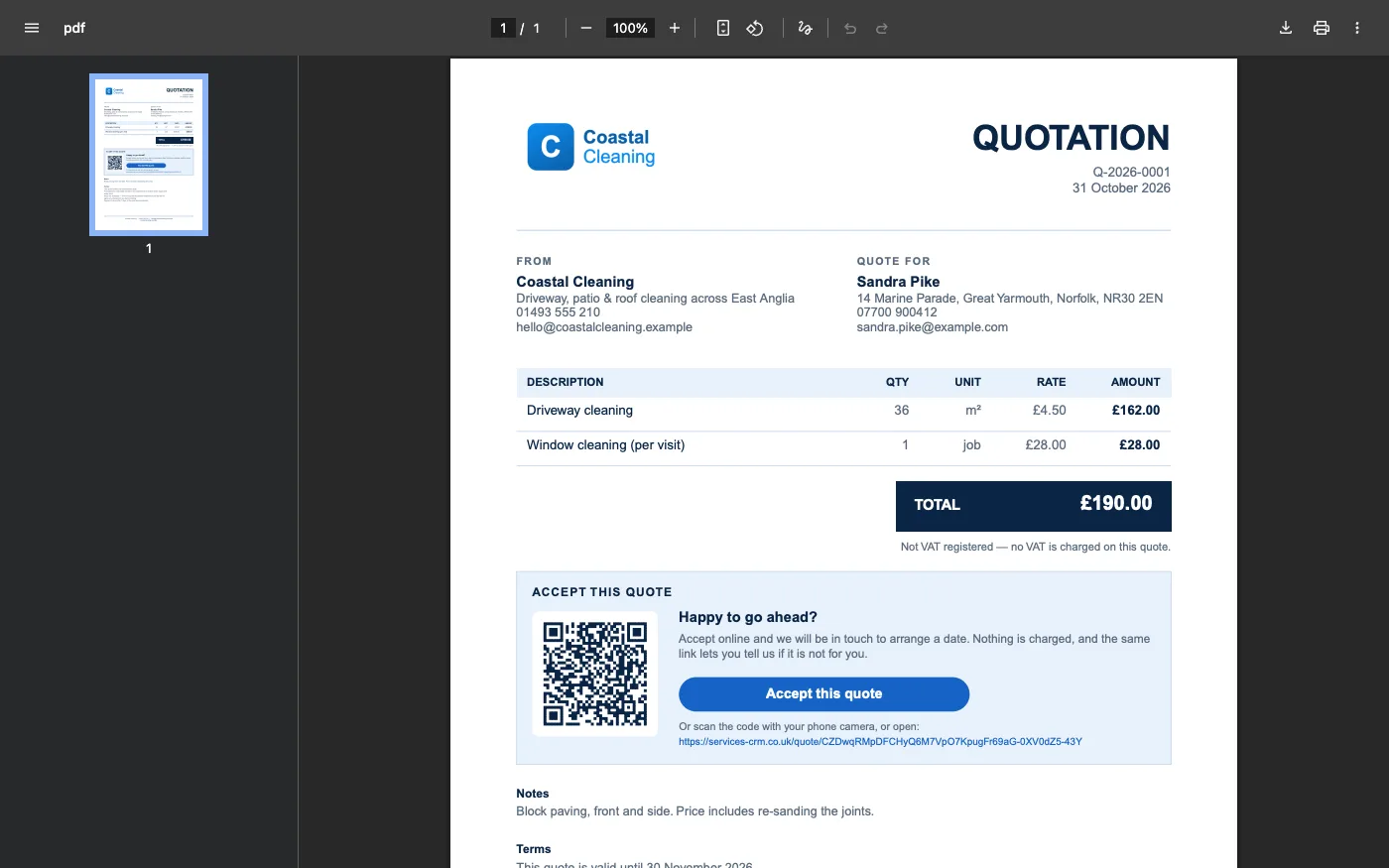Screen dimensions: 1389x868
Task: Open the services-crm.co.uk quote link
Action: (880, 742)
